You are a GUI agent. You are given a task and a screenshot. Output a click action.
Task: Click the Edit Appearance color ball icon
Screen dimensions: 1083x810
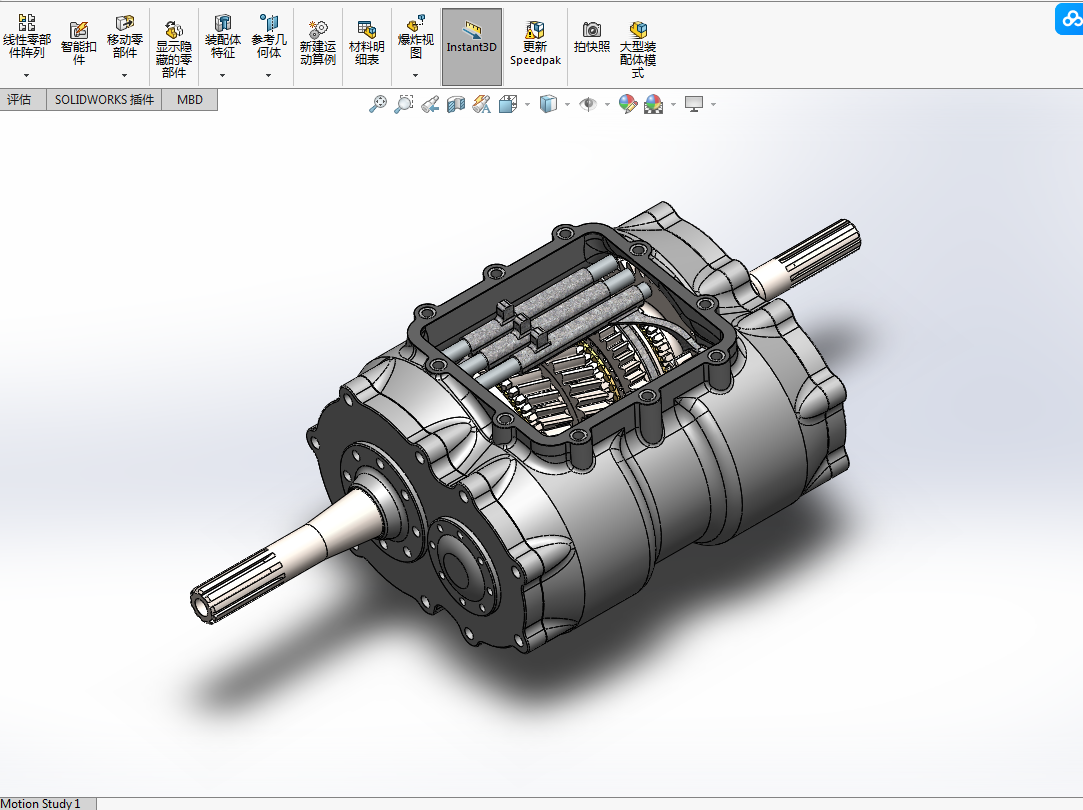point(628,104)
